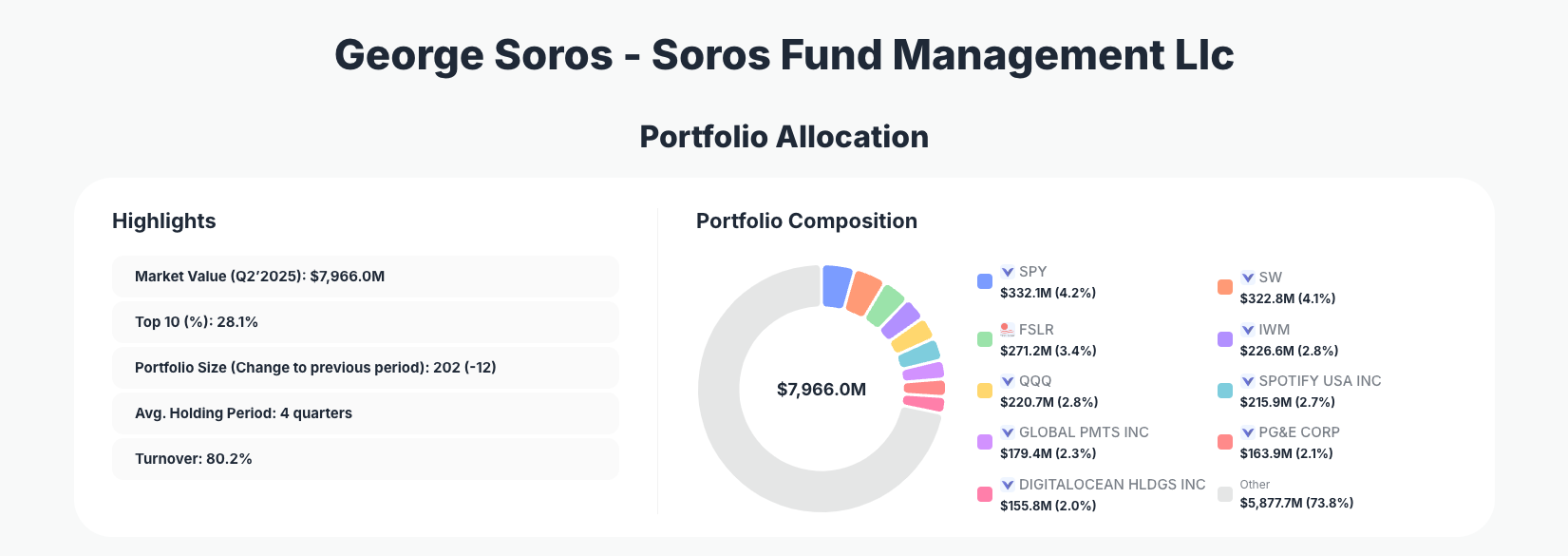This screenshot has width=1568, height=556.
Task: Click the Market Value Q2'2025 highlight row
Action: point(365,277)
